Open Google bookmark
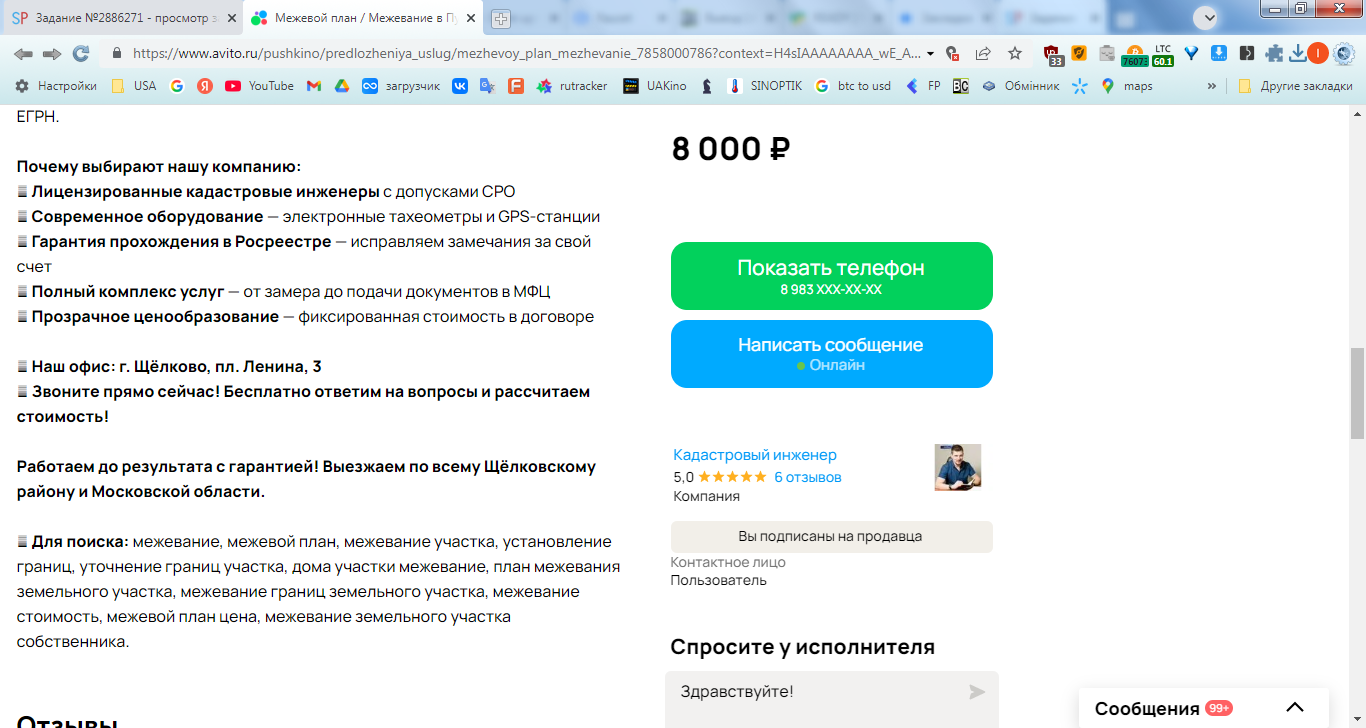 tap(177, 86)
